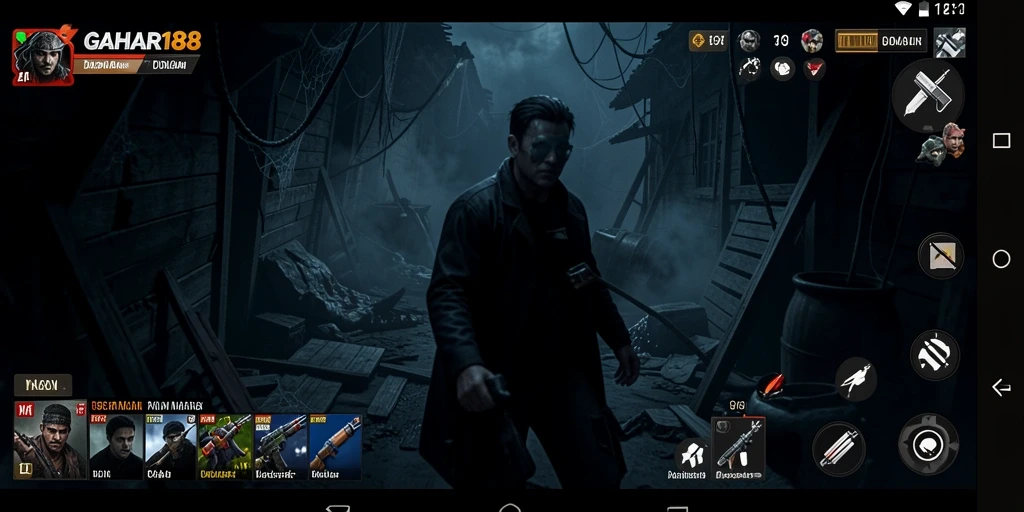Tap the Wi-Fi status icon
The width and height of the screenshot is (1024, 512).
903,8
